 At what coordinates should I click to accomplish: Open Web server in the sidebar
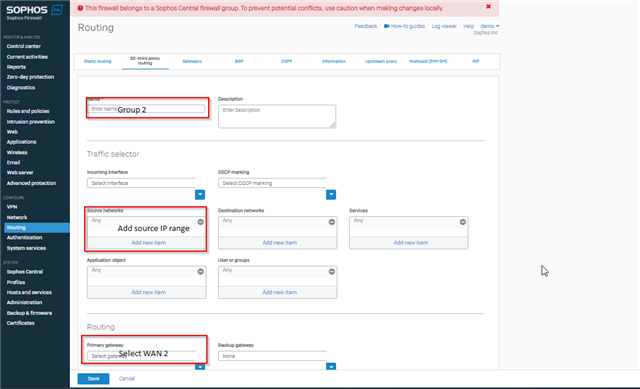tap(20, 172)
